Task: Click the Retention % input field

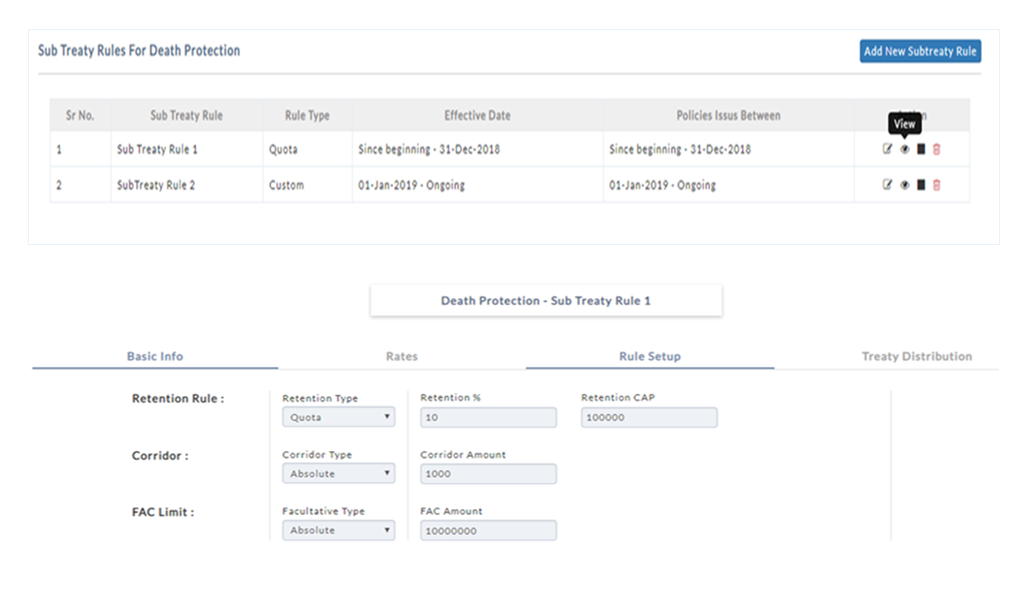Action: click(488, 418)
